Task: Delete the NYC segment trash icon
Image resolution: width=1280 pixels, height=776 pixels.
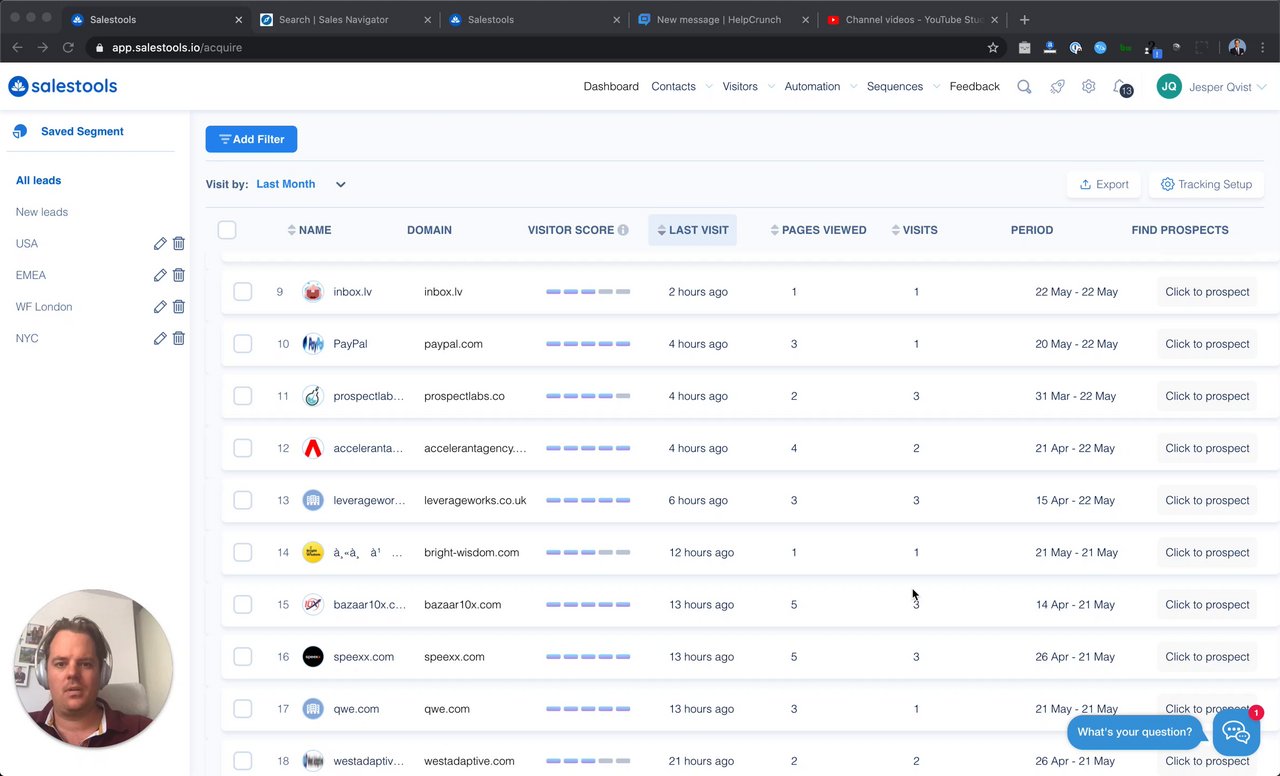Action: pyautogui.click(x=179, y=339)
